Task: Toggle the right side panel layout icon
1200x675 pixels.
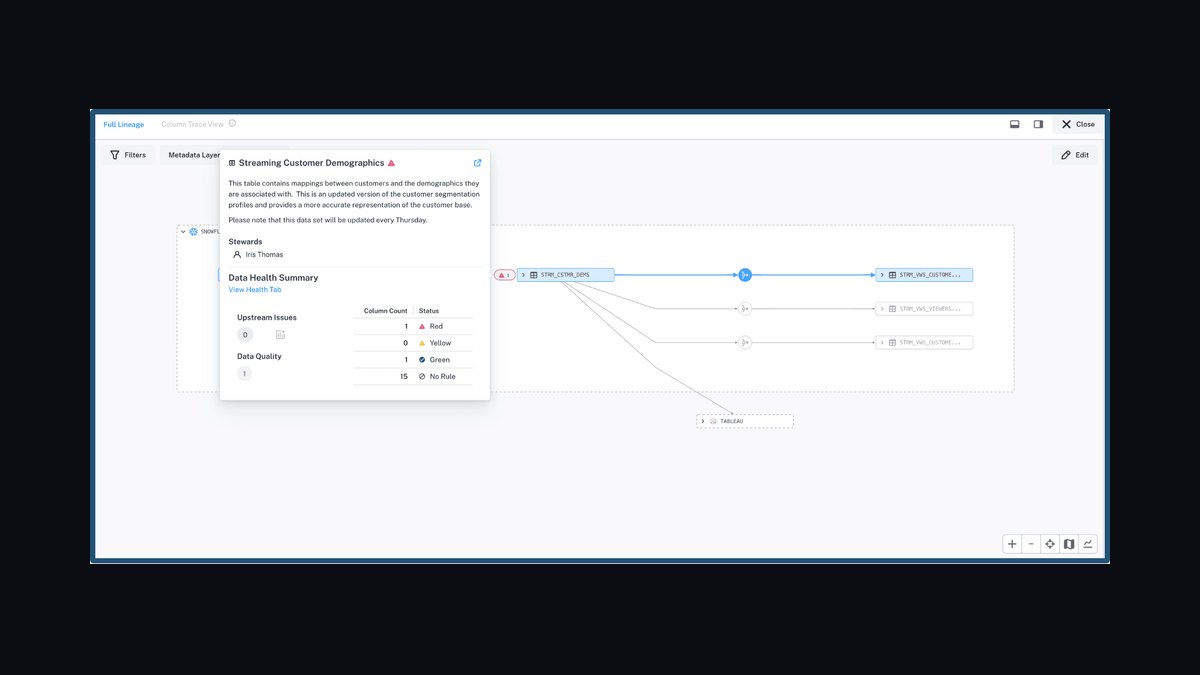Action: 1038,125
